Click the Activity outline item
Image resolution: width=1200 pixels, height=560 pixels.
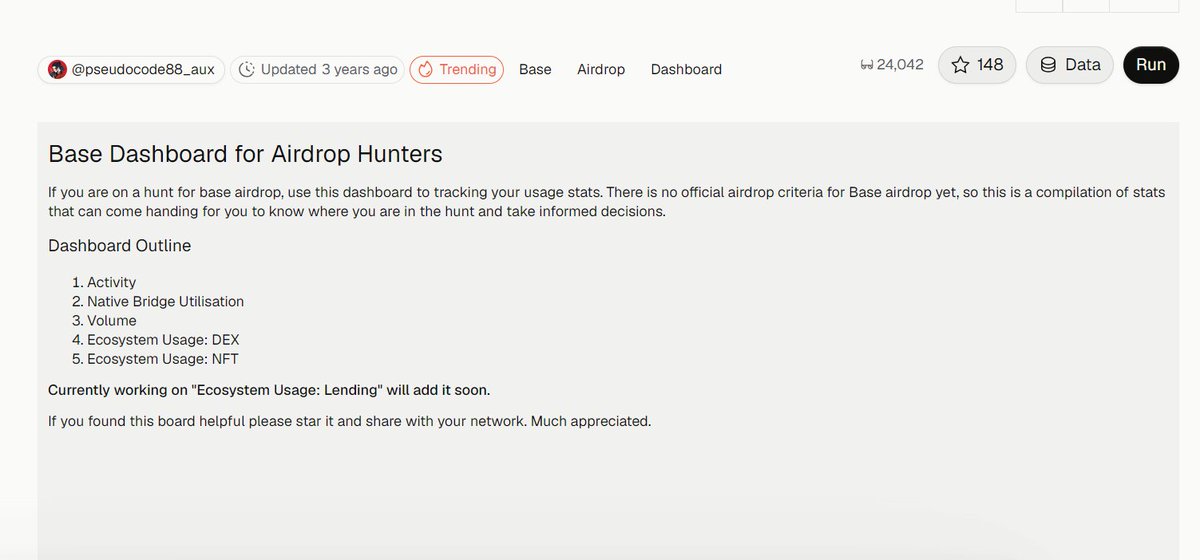[x=111, y=282]
